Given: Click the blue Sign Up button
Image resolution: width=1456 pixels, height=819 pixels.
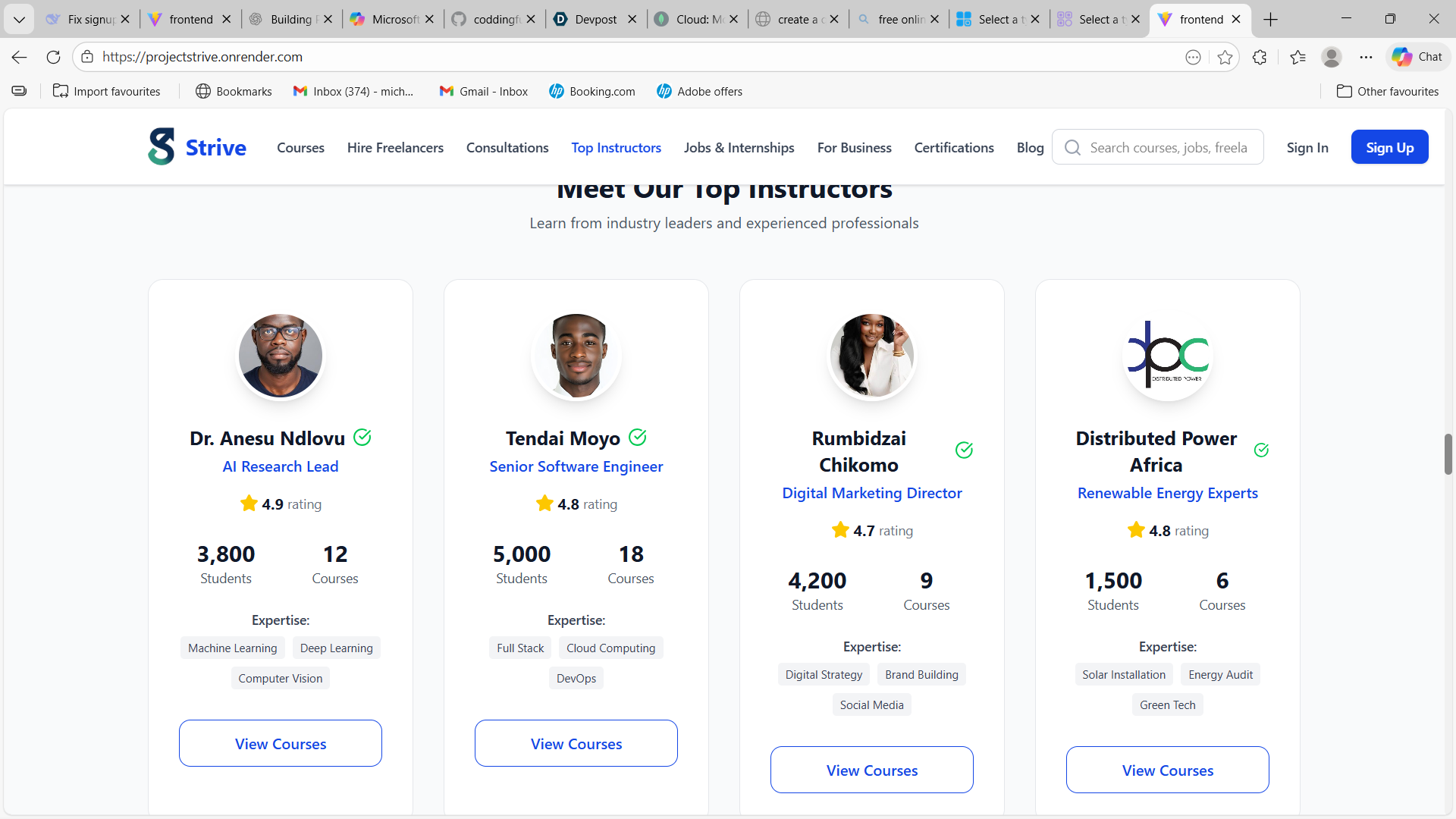Looking at the screenshot, I should click(1389, 147).
